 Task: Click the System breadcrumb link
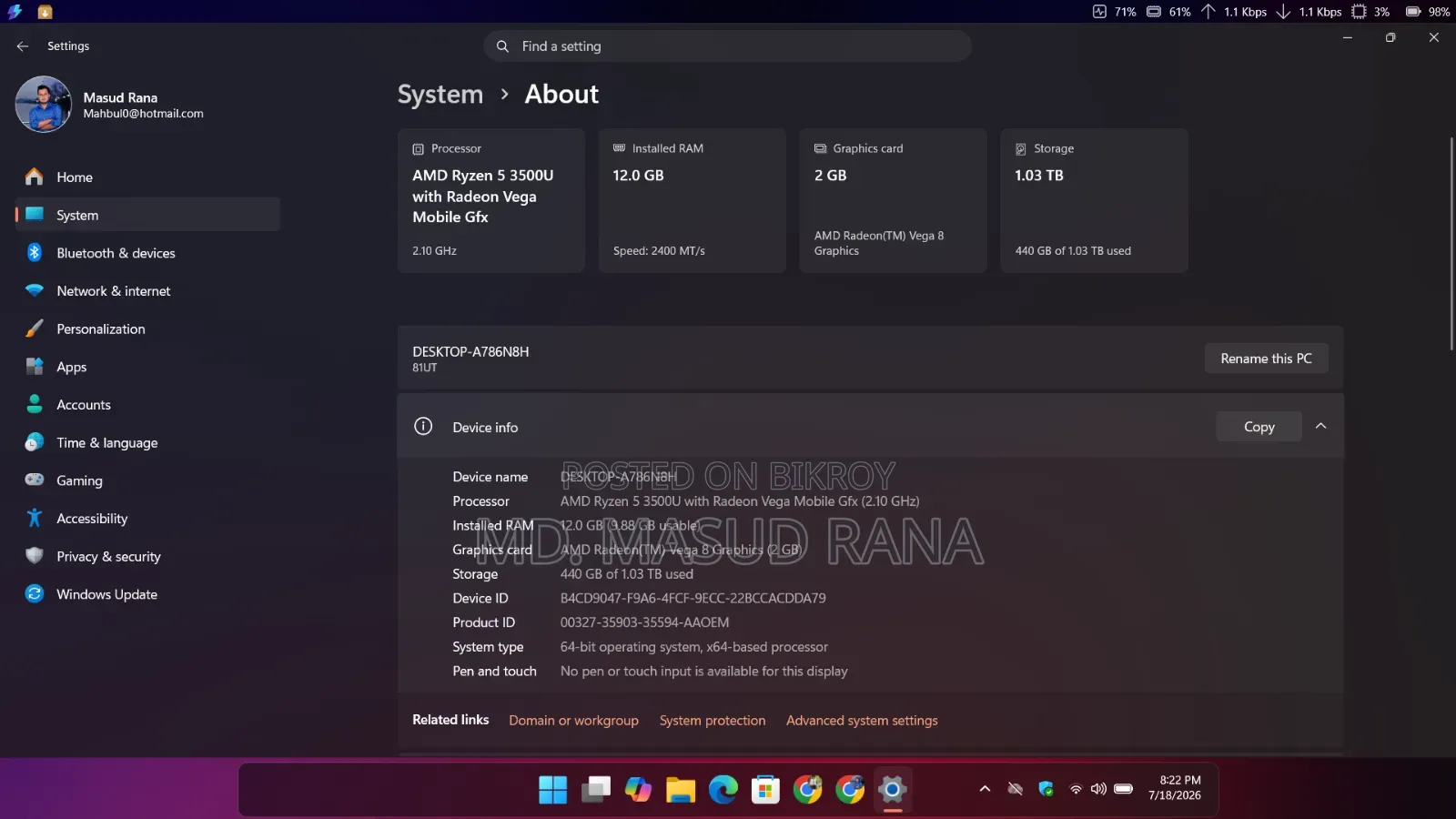pyautogui.click(x=440, y=95)
